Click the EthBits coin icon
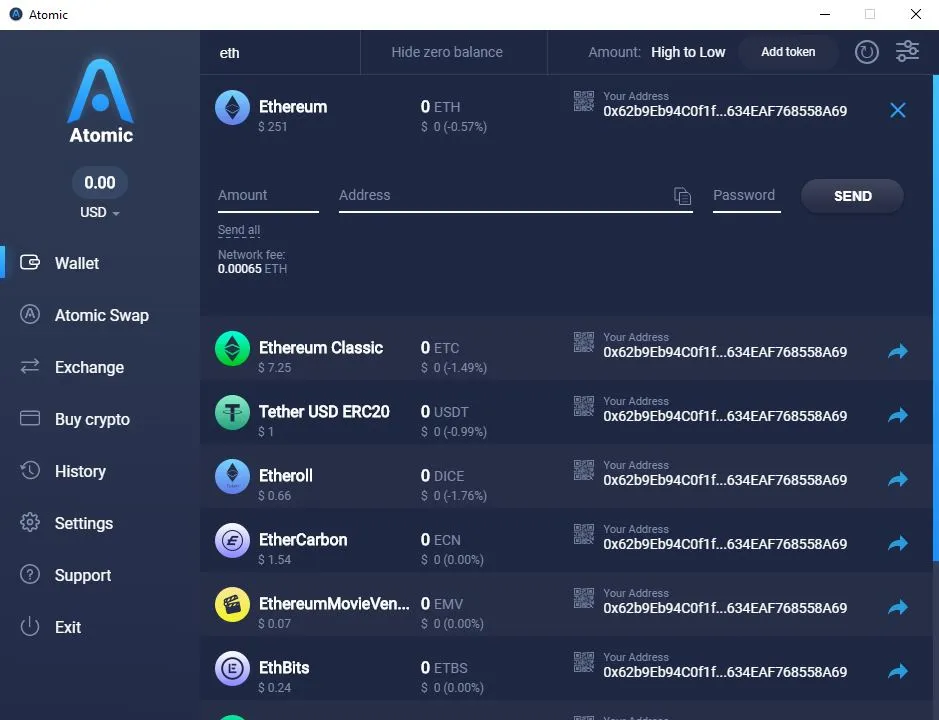The height and width of the screenshot is (720, 939). tap(232, 669)
